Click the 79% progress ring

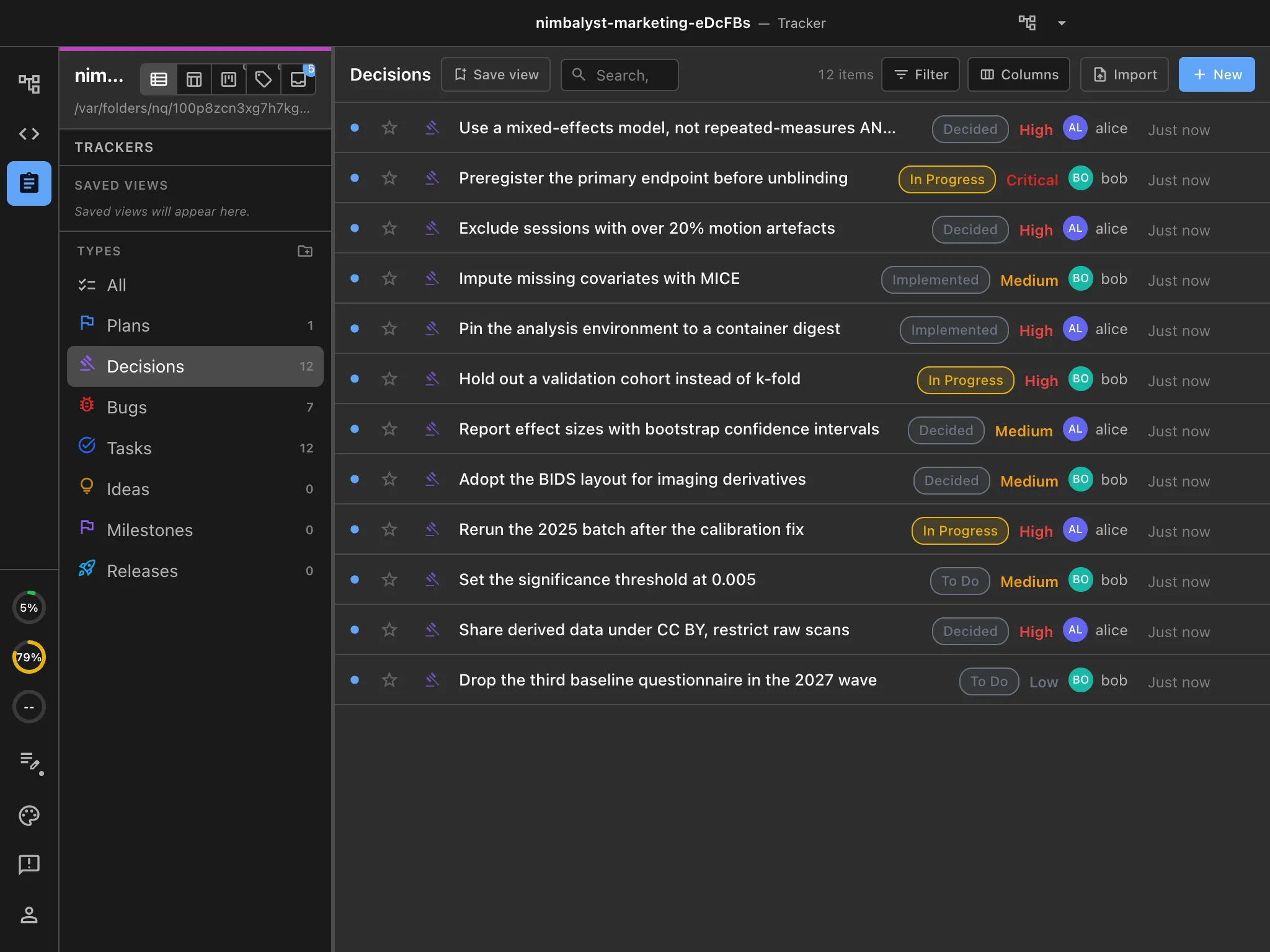pyautogui.click(x=29, y=657)
